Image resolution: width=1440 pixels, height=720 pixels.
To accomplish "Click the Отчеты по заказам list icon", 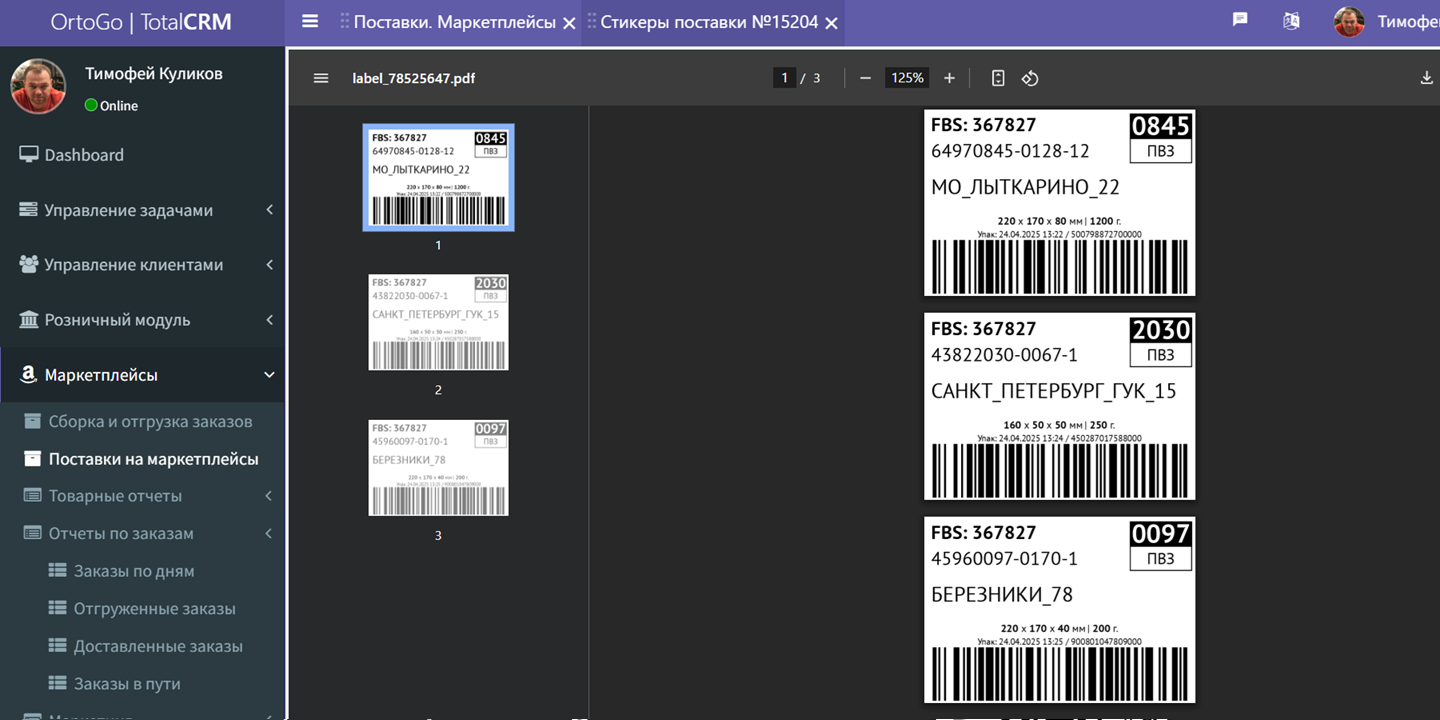I will tap(33, 534).
